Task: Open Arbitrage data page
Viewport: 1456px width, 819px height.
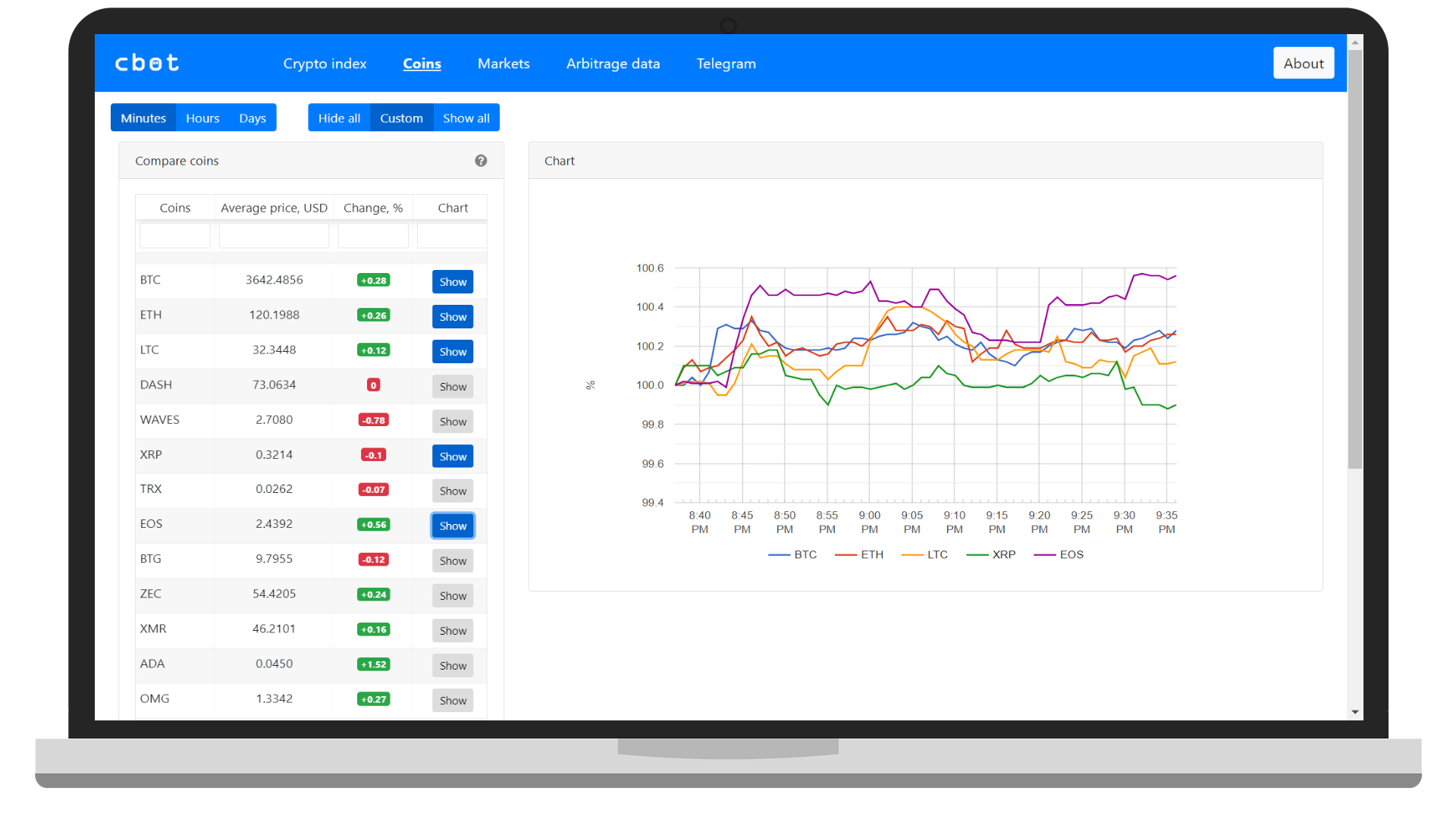Action: [613, 64]
